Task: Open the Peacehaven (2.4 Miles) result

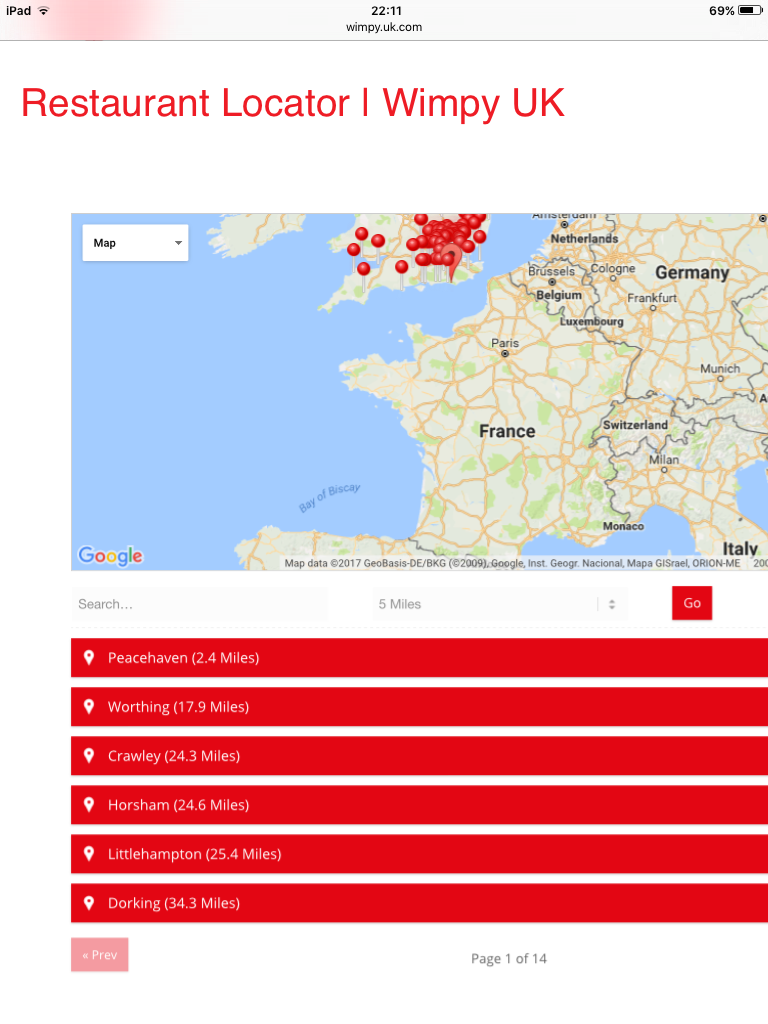Action: (419, 658)
